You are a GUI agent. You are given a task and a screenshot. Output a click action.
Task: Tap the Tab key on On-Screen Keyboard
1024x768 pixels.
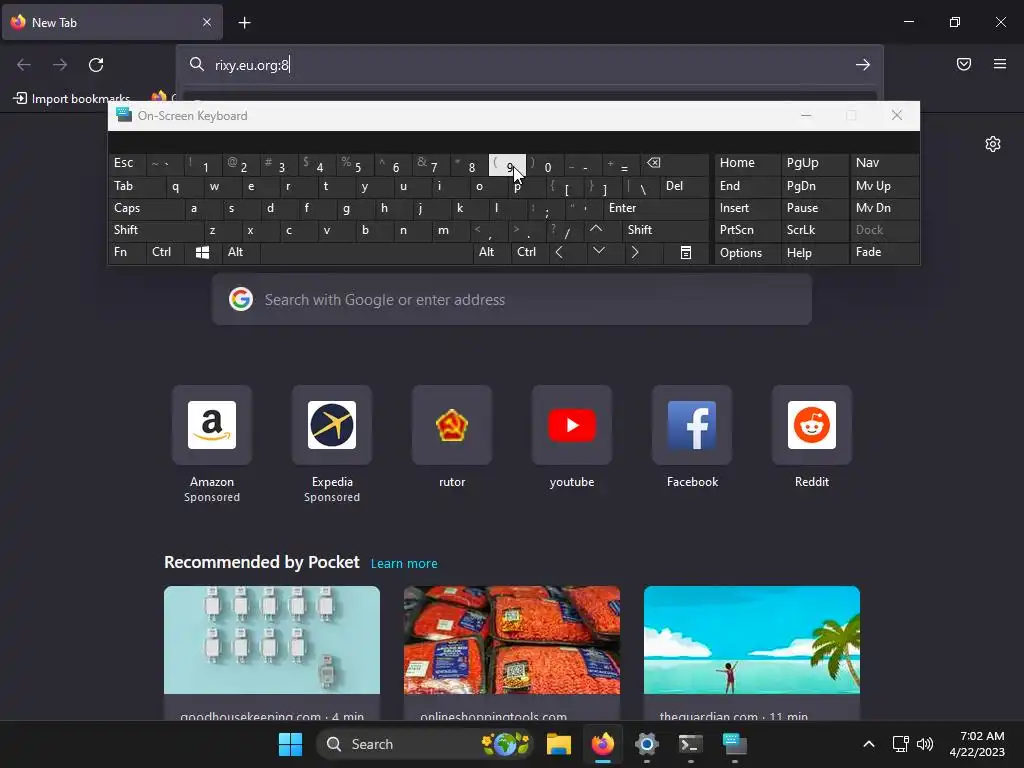pyautogui.click(x=136, y=187)
